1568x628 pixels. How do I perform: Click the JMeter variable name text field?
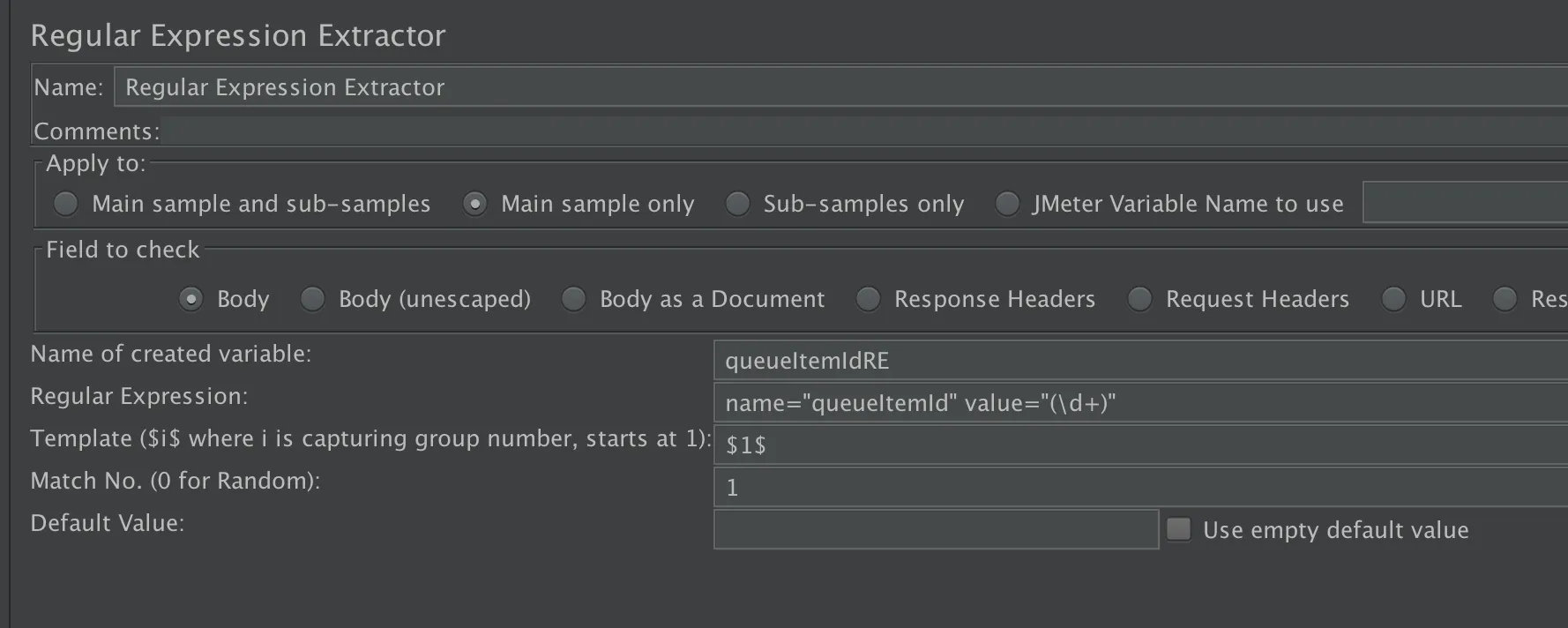(1464, 203)
